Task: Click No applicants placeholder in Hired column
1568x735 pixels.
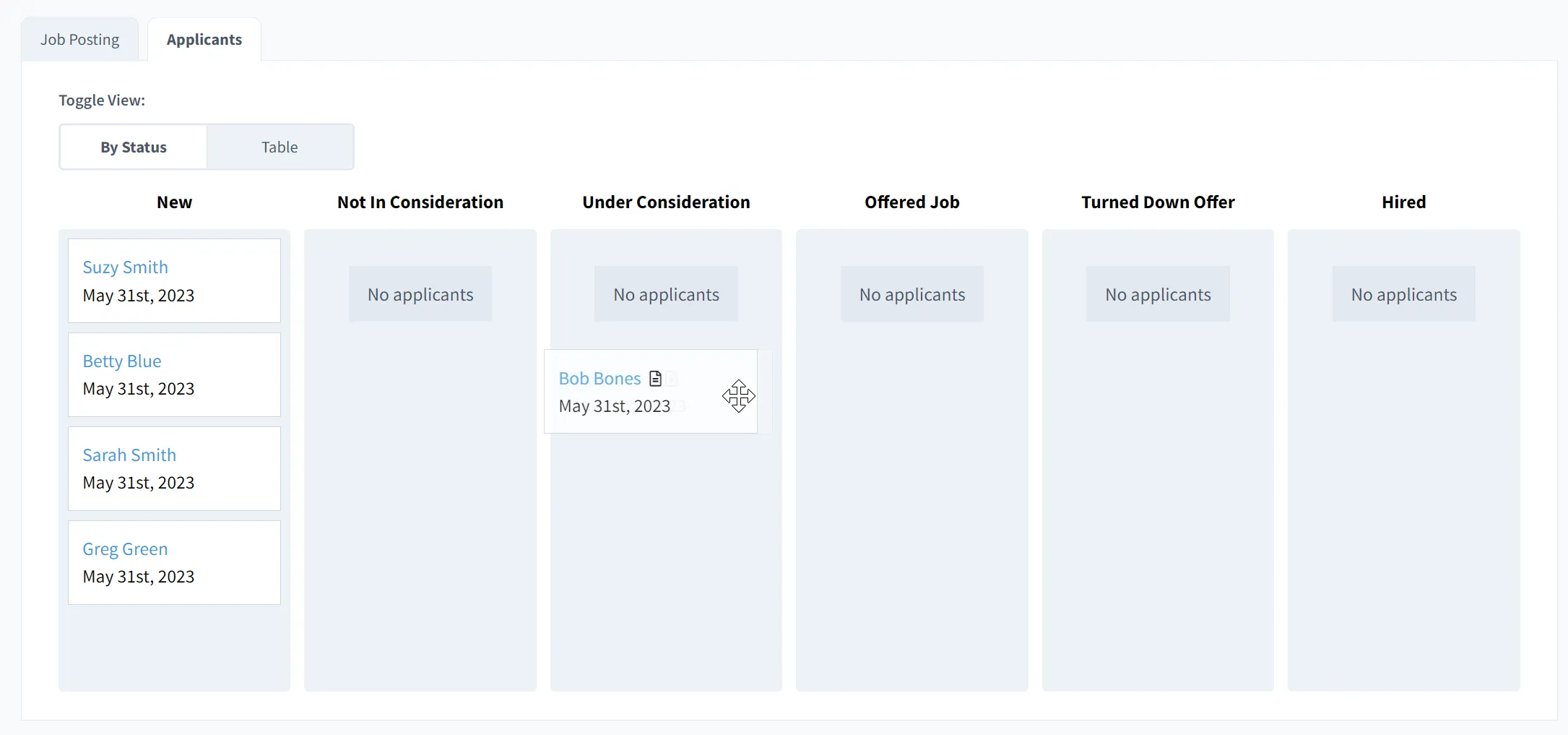Action: click(x=1403, y=293)
